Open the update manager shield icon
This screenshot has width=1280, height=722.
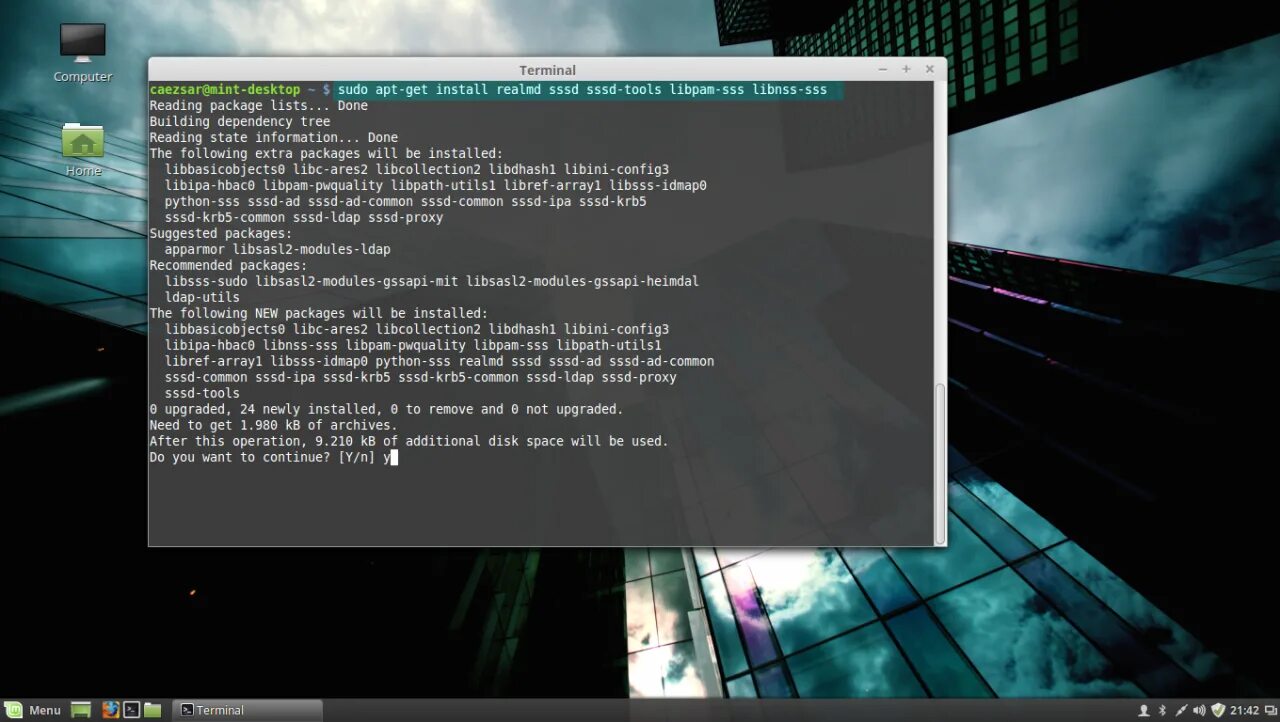click(1218, 711)
